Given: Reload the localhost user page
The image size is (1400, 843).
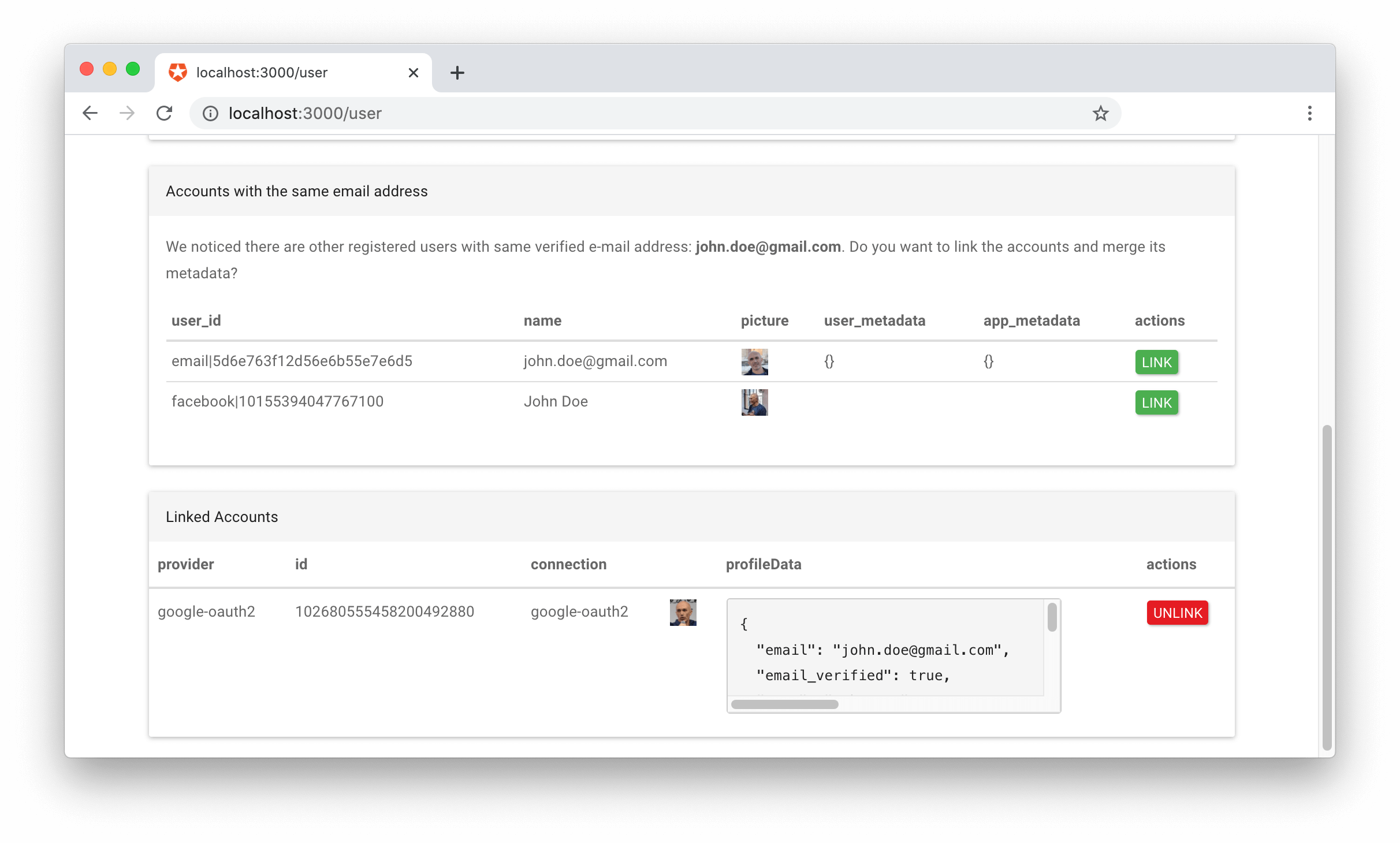Looking at the screenshot, I should click(165, 113).
